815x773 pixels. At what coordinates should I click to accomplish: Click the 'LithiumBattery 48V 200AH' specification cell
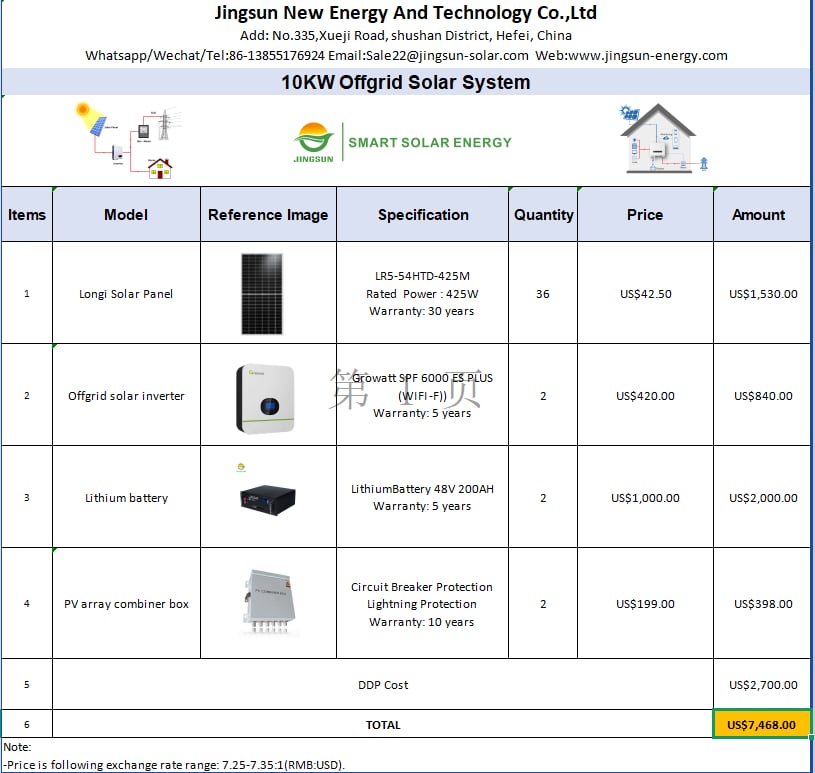(423, 496)
